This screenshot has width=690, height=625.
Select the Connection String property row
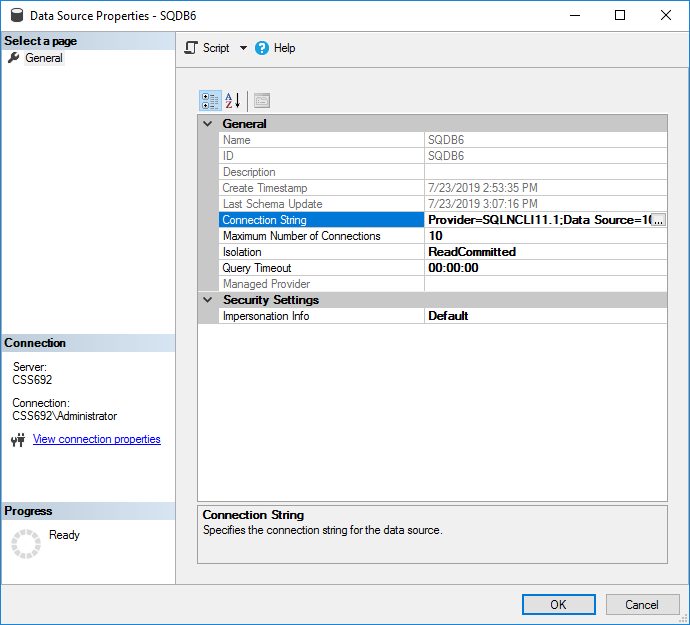pos(320,220)
